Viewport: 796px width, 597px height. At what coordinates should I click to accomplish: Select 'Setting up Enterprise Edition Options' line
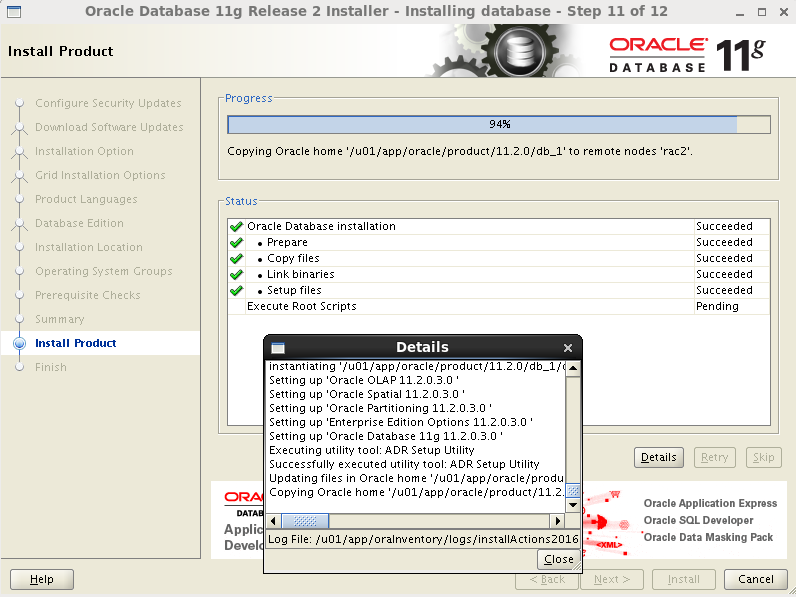401,422
